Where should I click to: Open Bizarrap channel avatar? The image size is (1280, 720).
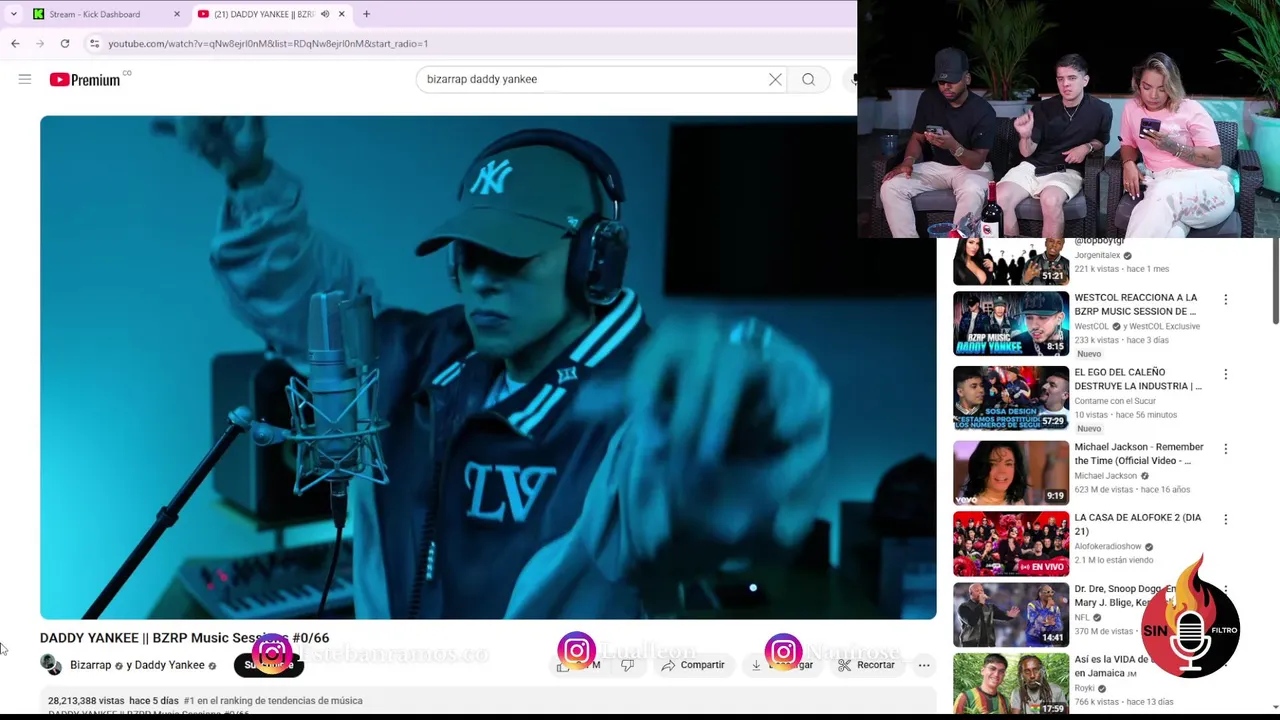pyautogui.click(x=50, y=665)
